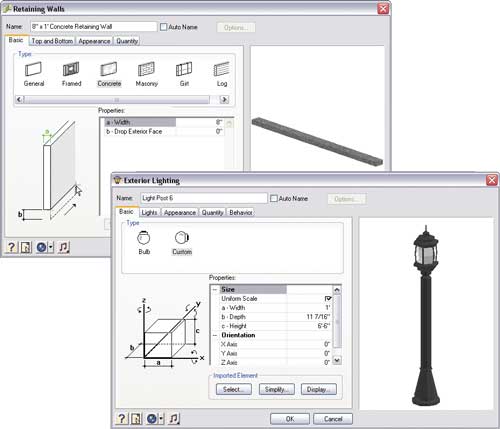Collapse the Orientation property group
The width and height of the screenshot is (500, 429).
[215, 335]
